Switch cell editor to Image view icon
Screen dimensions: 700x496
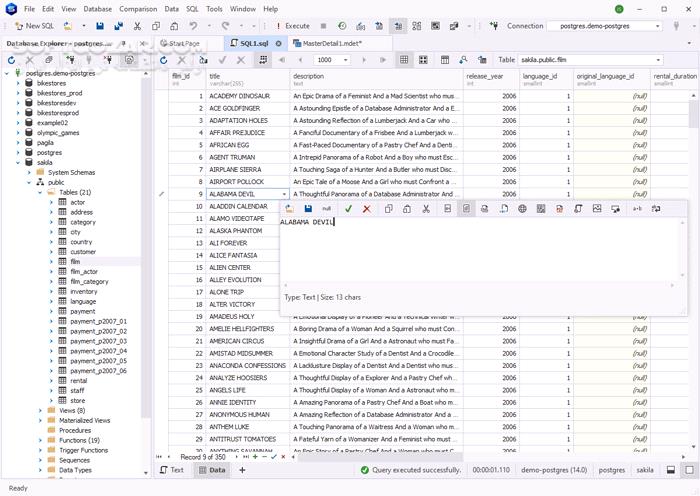597,208
